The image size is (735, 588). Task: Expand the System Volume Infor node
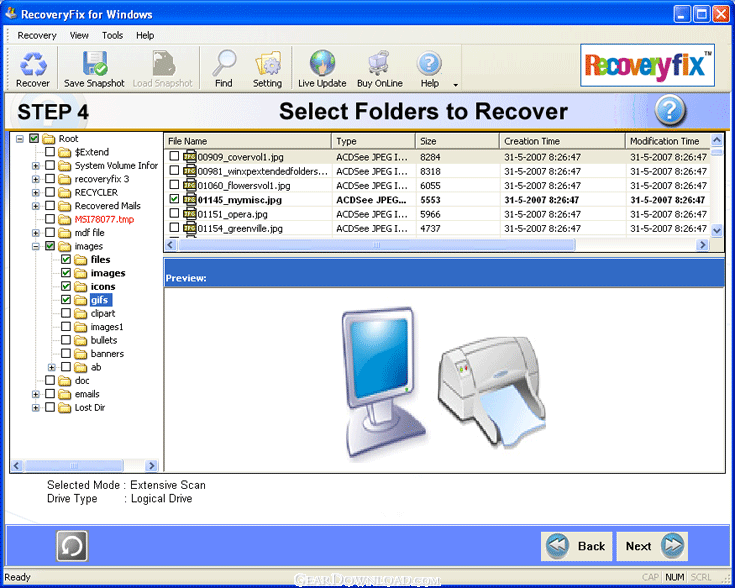click(36, 166)
